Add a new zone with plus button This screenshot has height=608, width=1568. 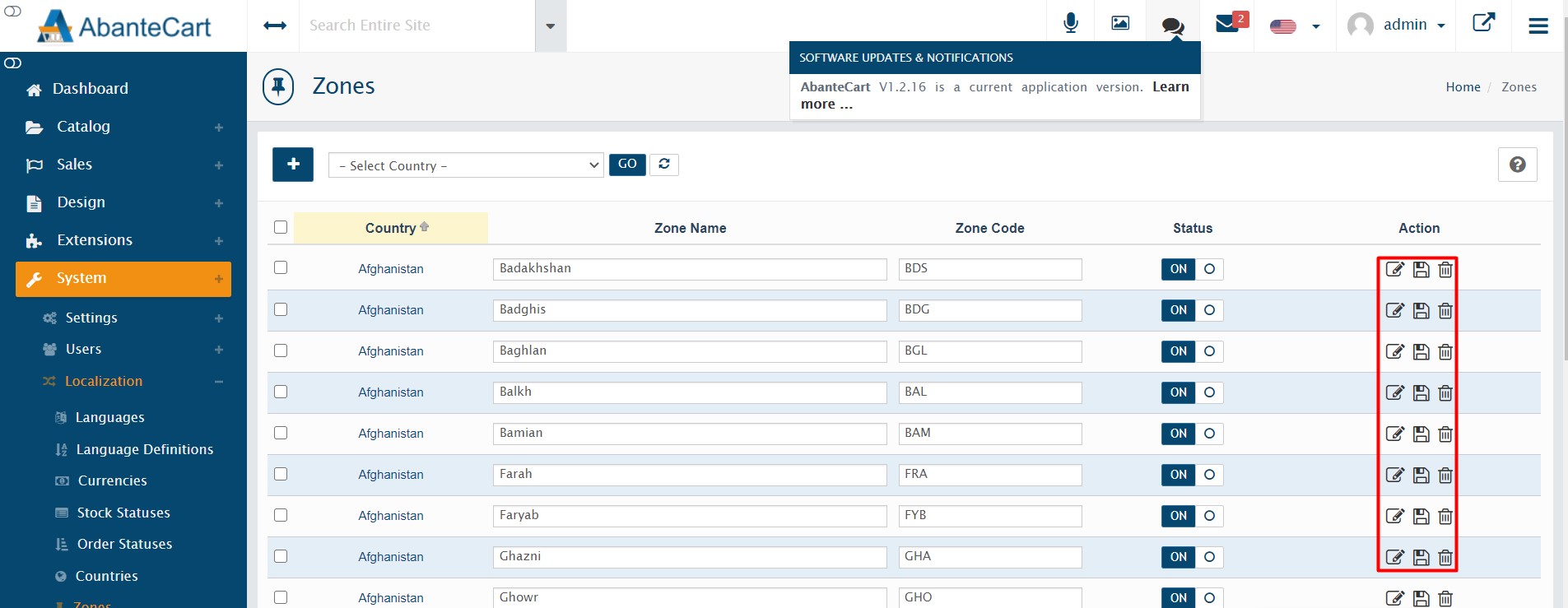click(x=293, y=165)
